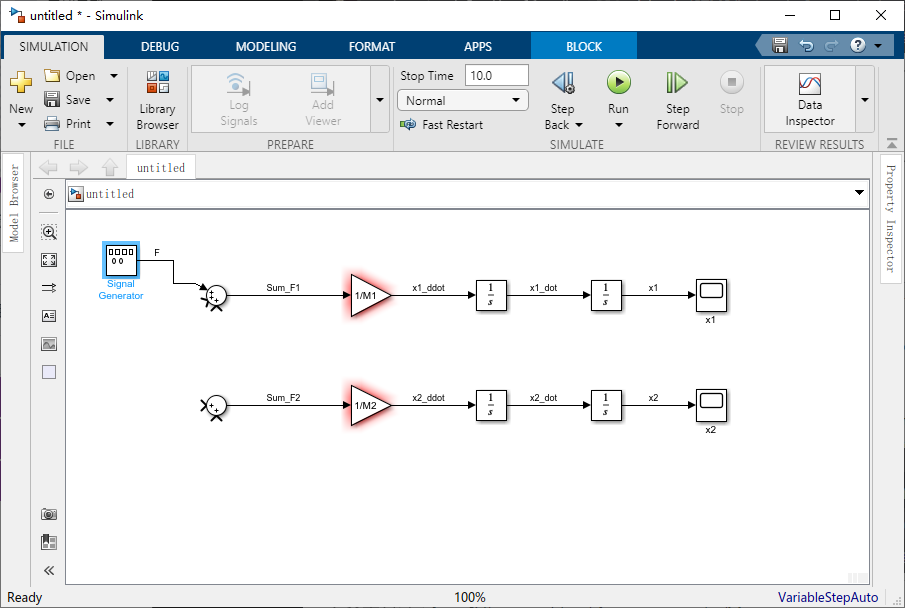Image resolution: width=905 pixels, height=608 pixels.
Task: Open the Help question mark
Action: [x=858, y=45]
